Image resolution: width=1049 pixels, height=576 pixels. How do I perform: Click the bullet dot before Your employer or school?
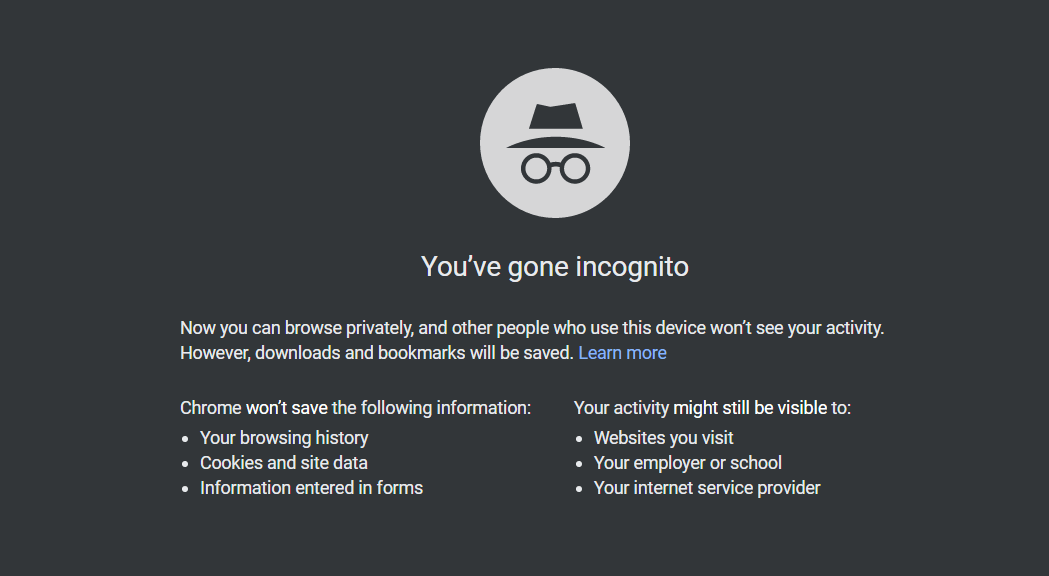click(x=579, y=464)
